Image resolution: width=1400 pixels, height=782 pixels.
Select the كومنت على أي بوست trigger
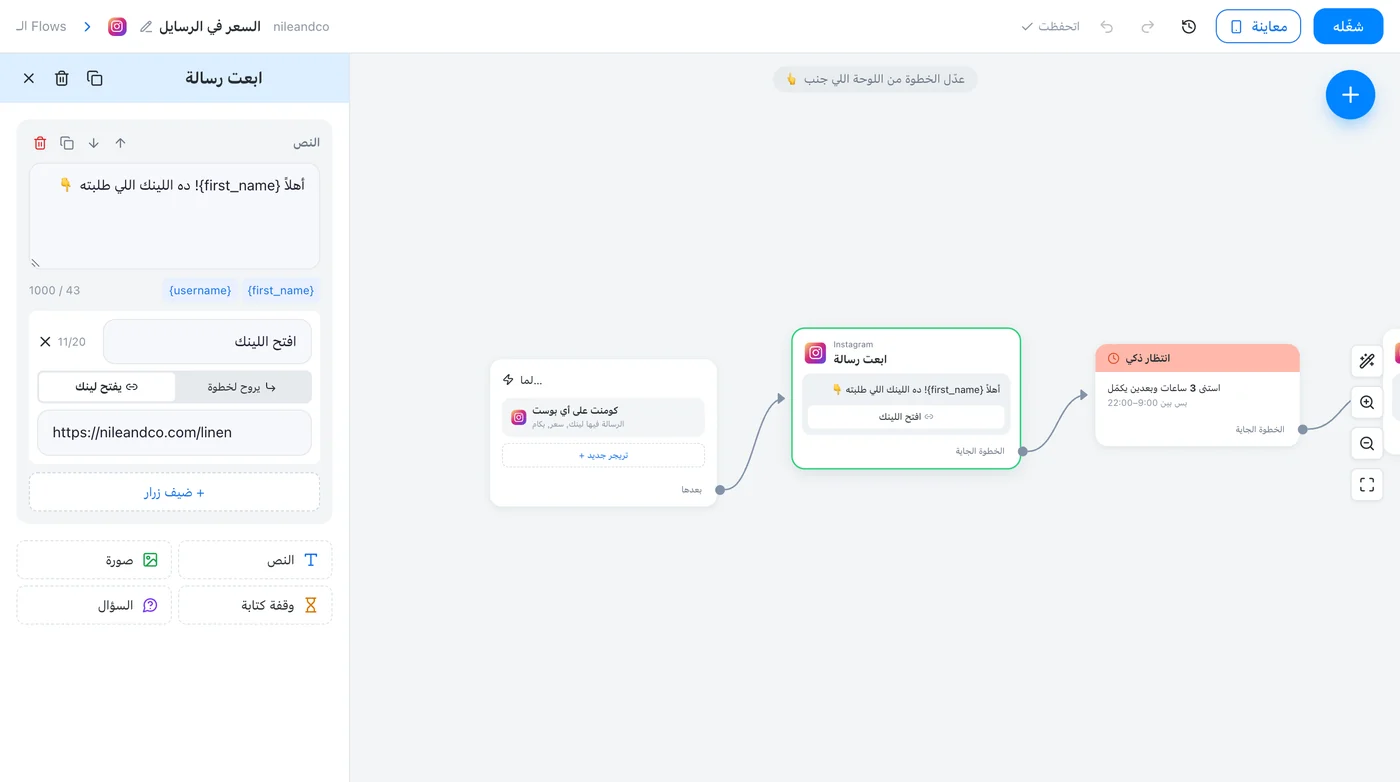click(603, 417)
